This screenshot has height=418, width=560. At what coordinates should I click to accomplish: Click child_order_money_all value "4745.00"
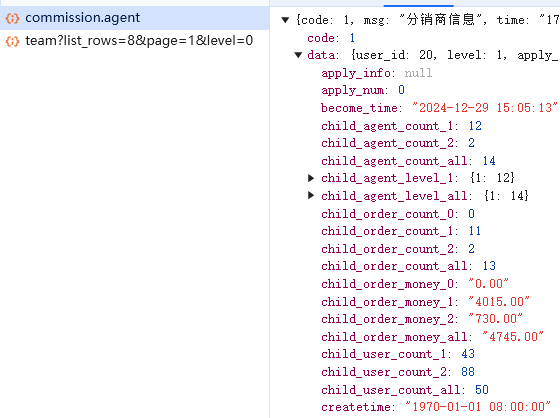[513, 337]
